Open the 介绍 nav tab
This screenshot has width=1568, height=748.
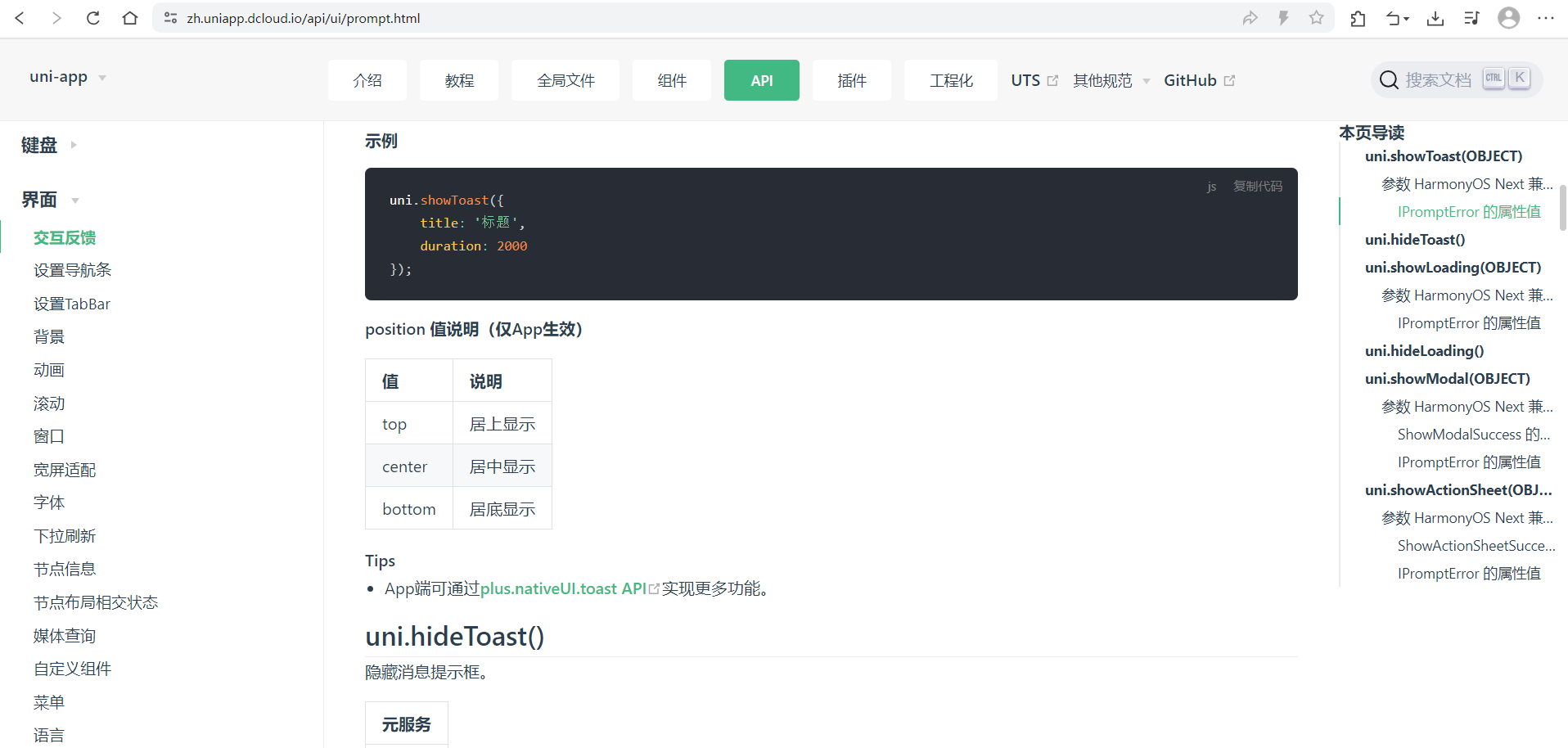tap(367, 80)
